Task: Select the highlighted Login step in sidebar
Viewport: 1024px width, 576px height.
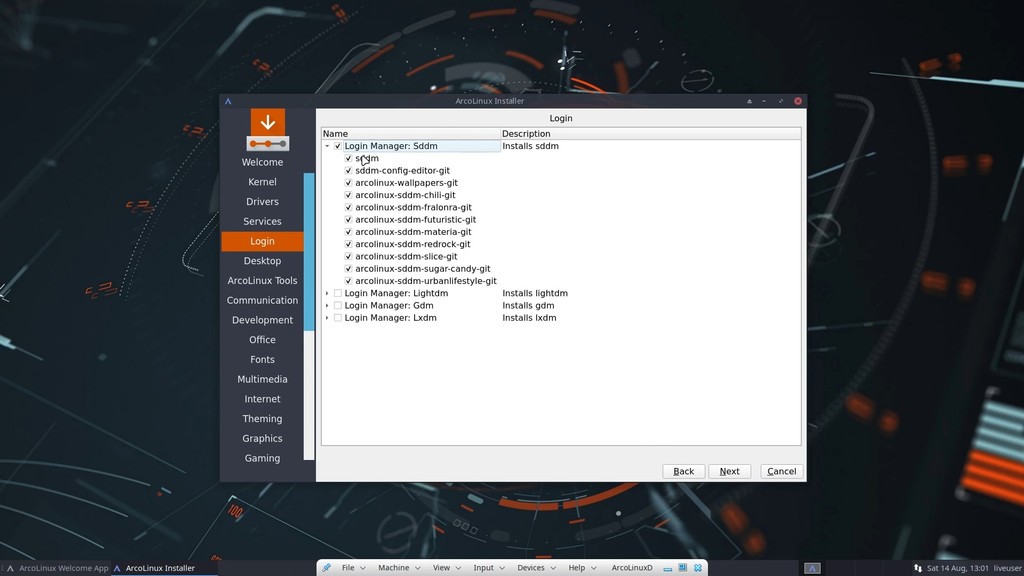Action: 263,242
